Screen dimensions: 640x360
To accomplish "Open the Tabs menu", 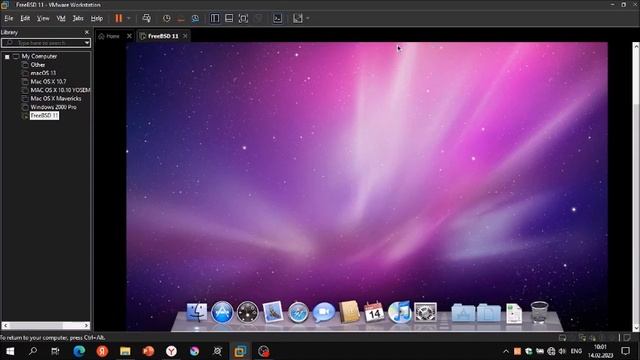I will (x=78, y=18).
